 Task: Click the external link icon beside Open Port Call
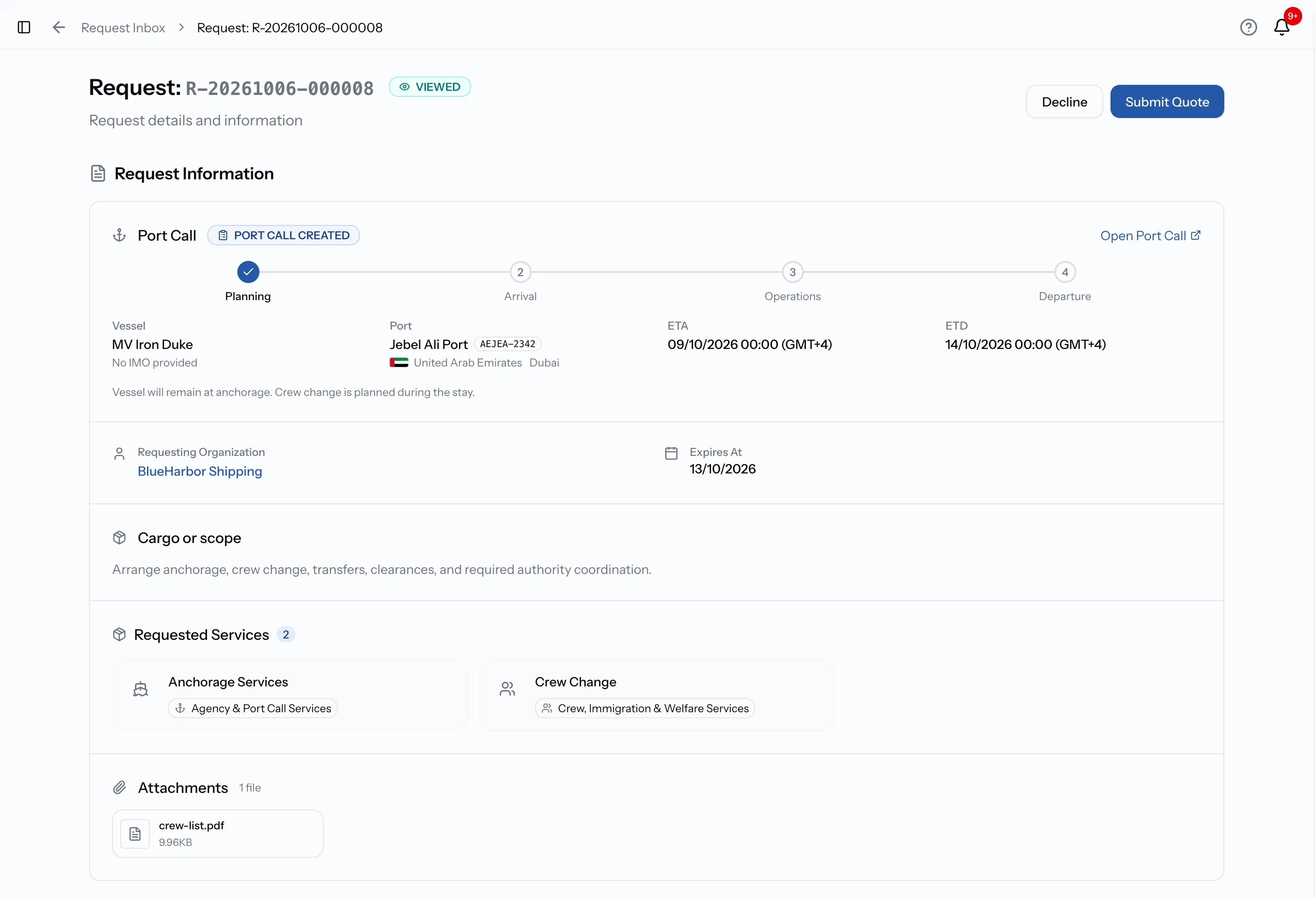[x=1195, y=235]
